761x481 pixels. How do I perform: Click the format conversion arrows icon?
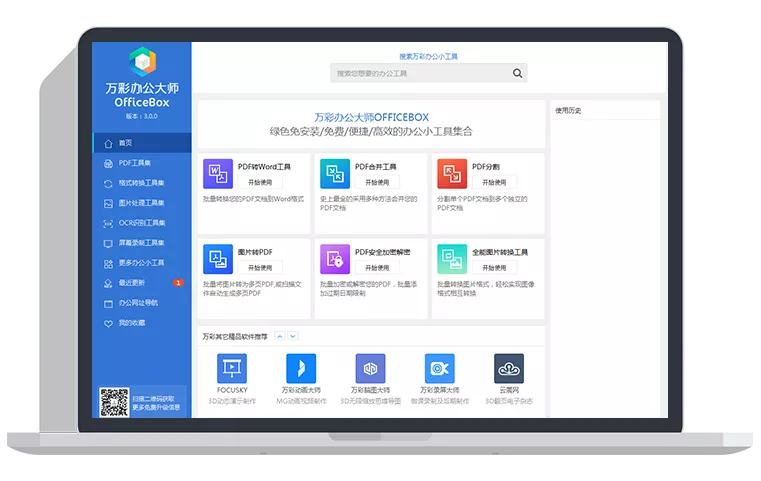pyautogui.click(x=108, y=183)
